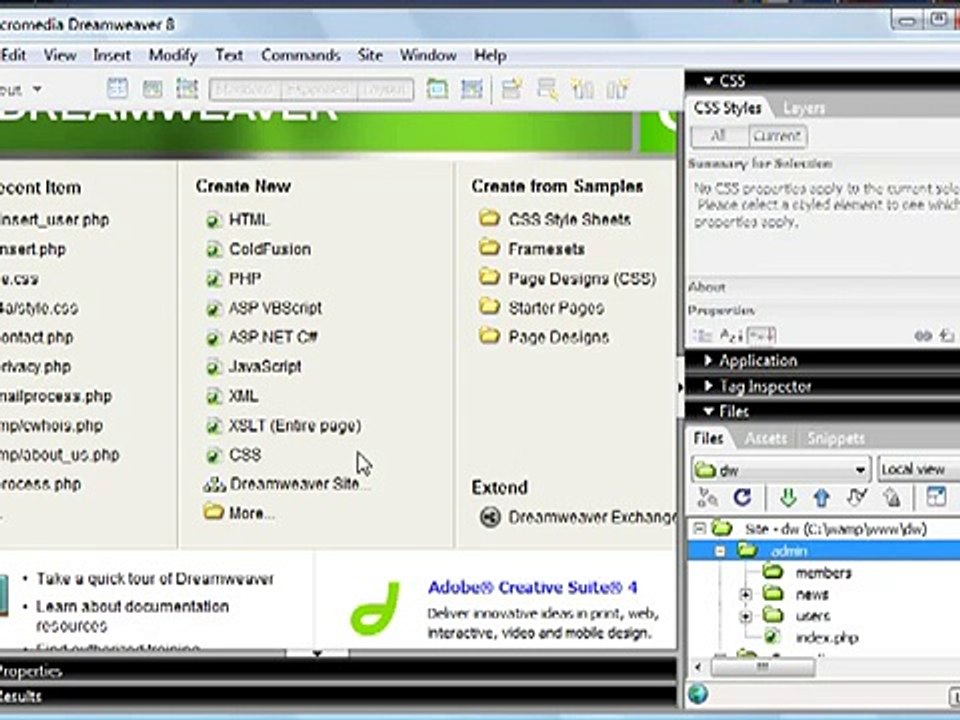Image resolution: width=960 pixels, height=720 pixels.
Task: Show only set CSS properties
Action: click(x=762, y=336)
